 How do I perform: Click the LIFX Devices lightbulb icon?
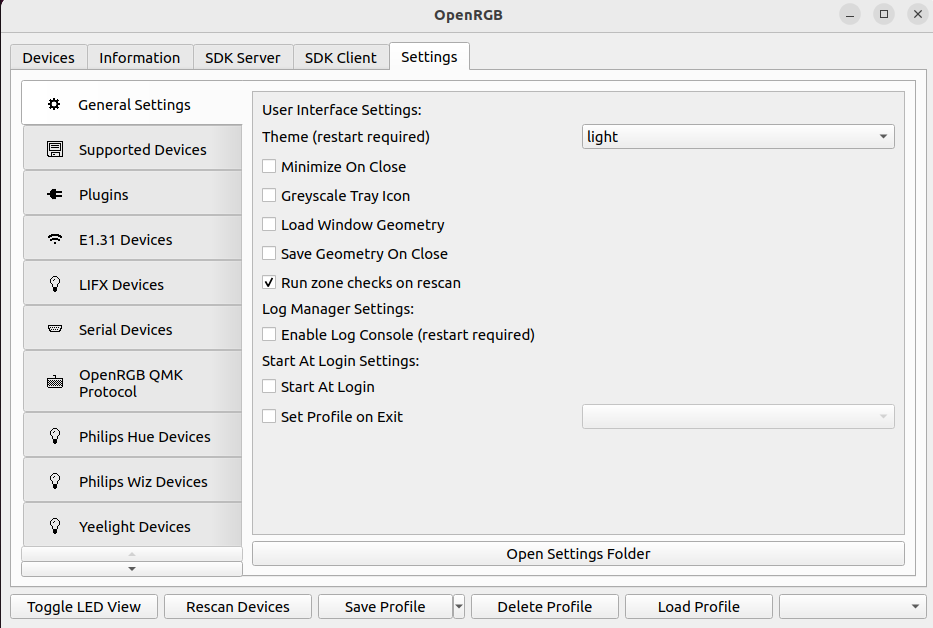tap(55, 285)
